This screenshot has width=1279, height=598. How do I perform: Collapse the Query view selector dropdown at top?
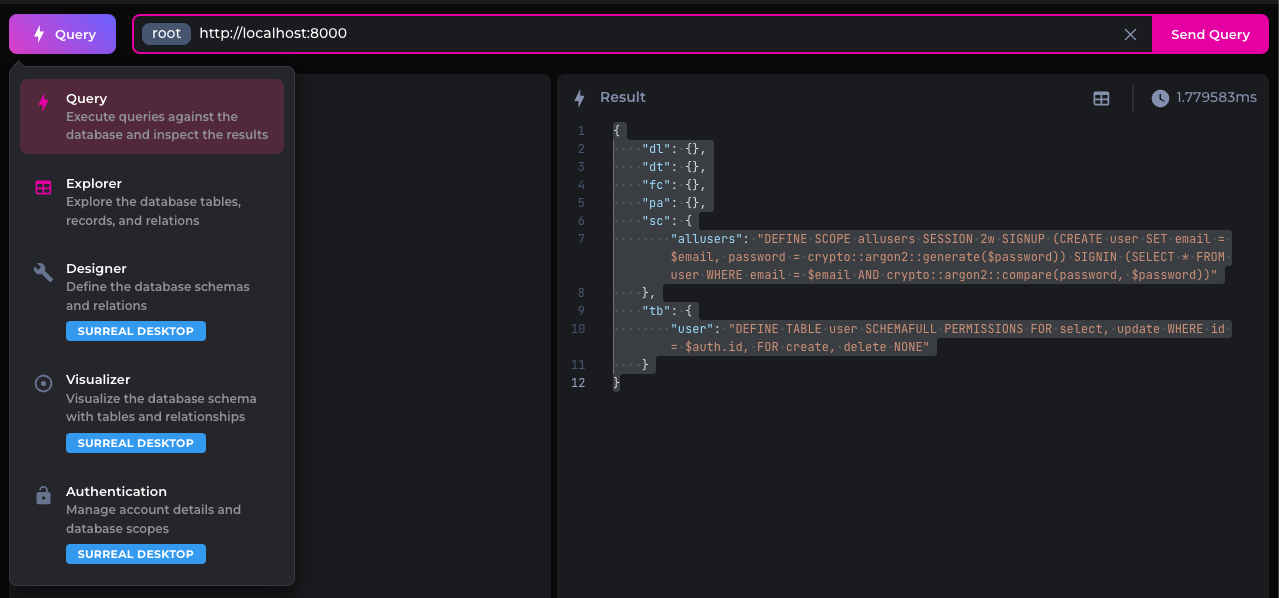point(62,34)
